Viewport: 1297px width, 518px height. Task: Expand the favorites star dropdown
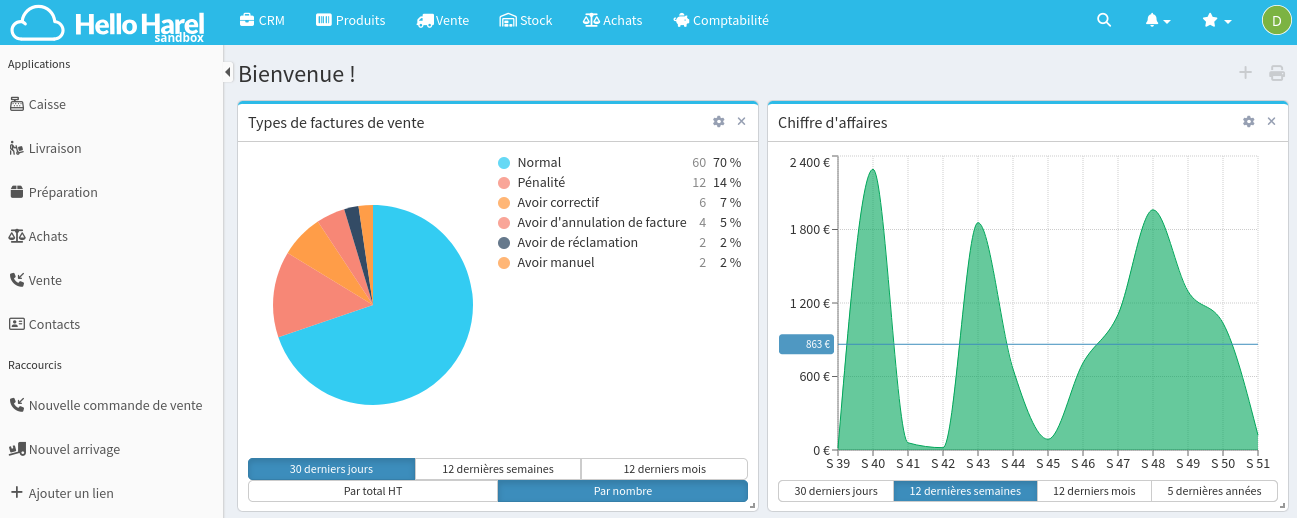point(1216,20)
